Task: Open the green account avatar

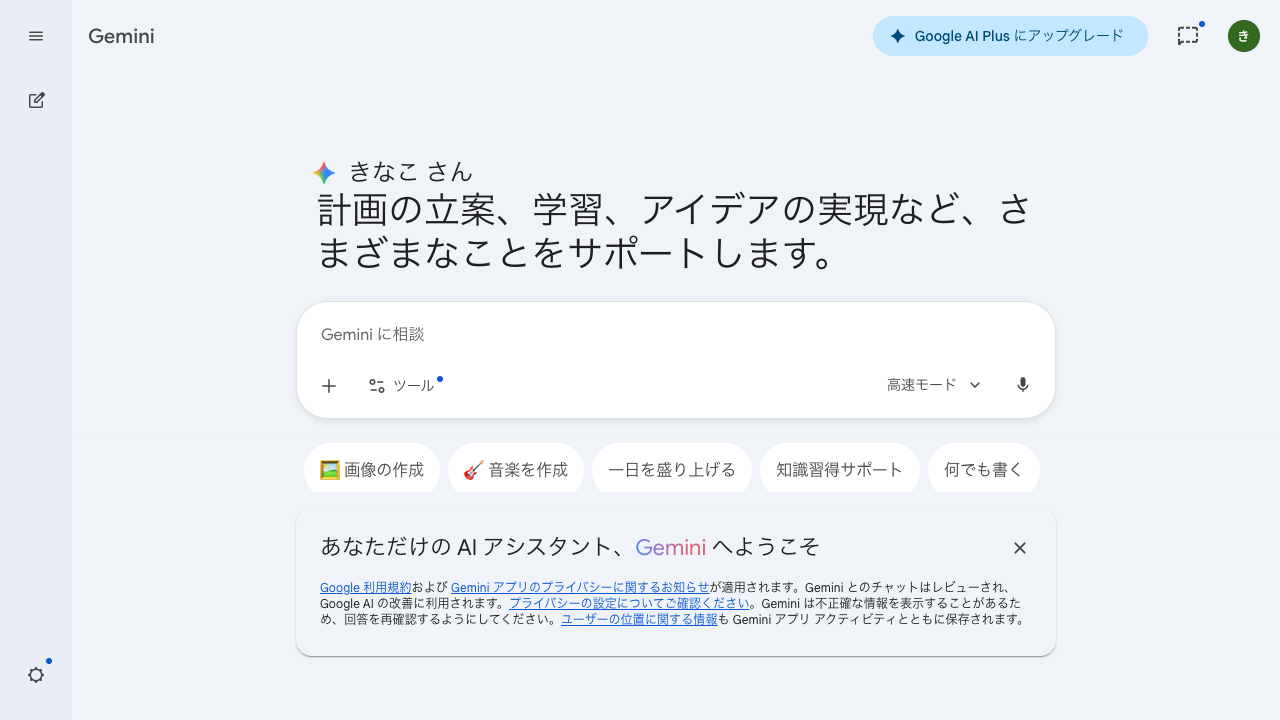Action: click(1243, 36)
